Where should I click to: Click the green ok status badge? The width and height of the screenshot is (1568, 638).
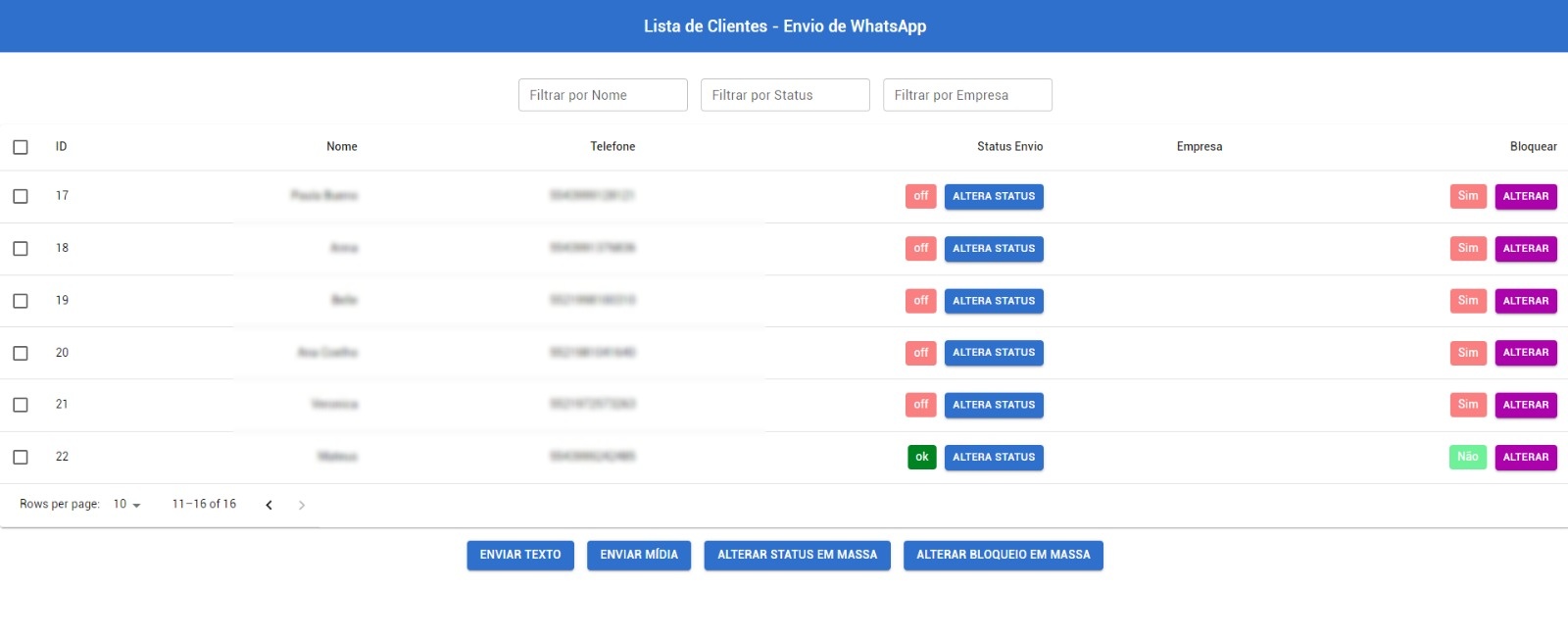(x=921, y=457)
